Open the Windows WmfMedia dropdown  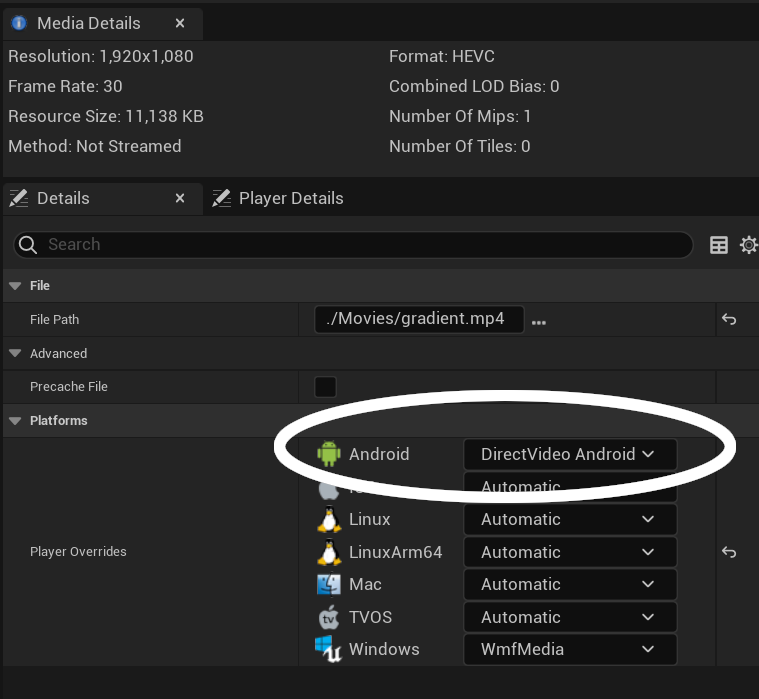569,649
